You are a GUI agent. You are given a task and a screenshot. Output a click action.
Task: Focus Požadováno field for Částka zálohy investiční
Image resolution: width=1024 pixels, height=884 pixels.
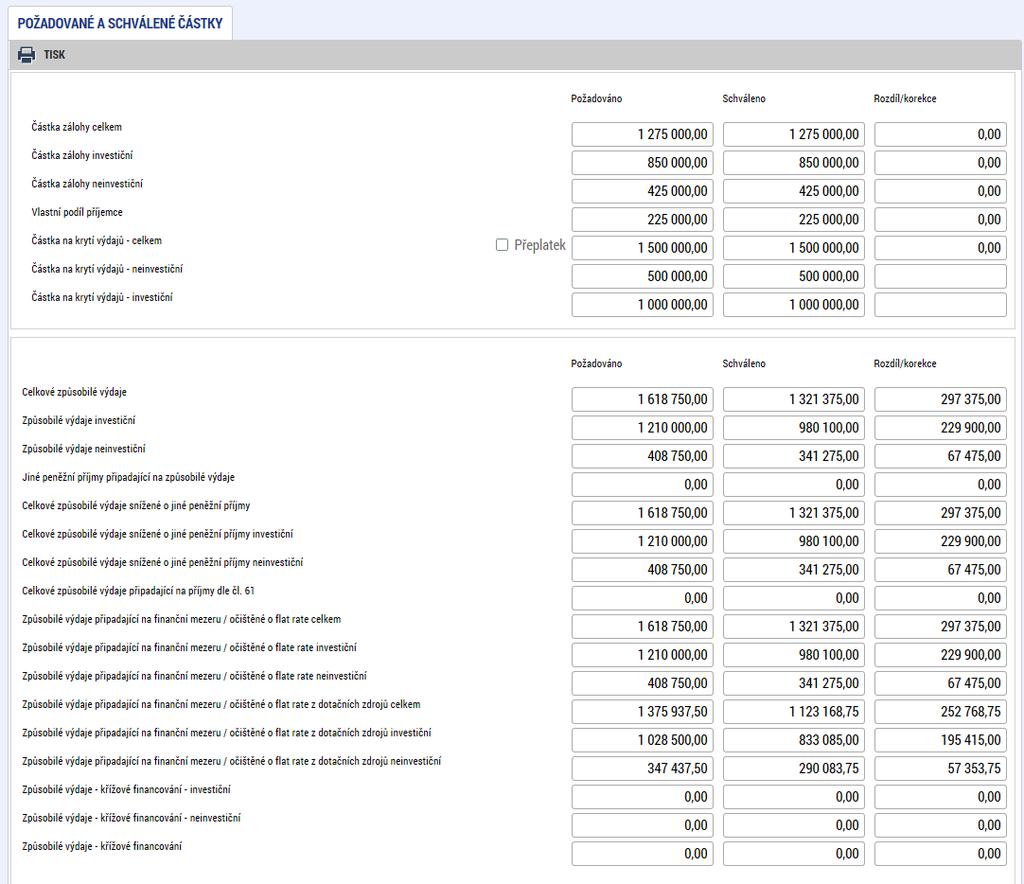coord(643,163)
